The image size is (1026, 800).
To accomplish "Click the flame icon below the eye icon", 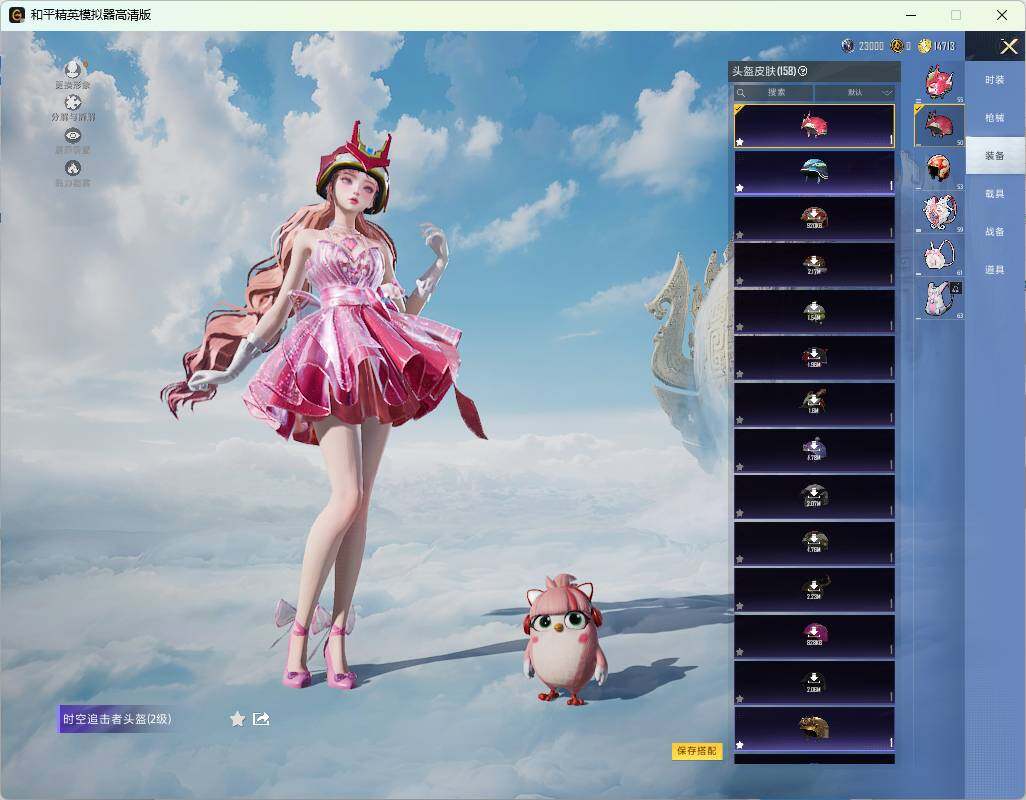I will 73,168.
